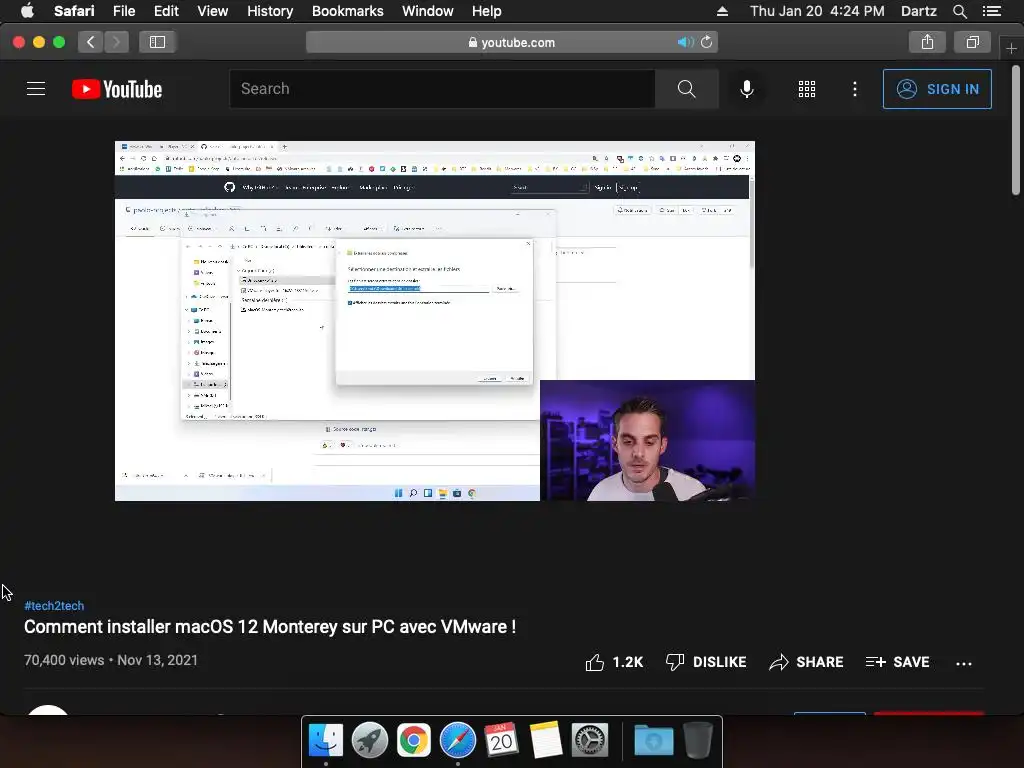The image size is (1024, 768).
Task: Click the page vertical scrollbar
Action: click(1016, 130)
